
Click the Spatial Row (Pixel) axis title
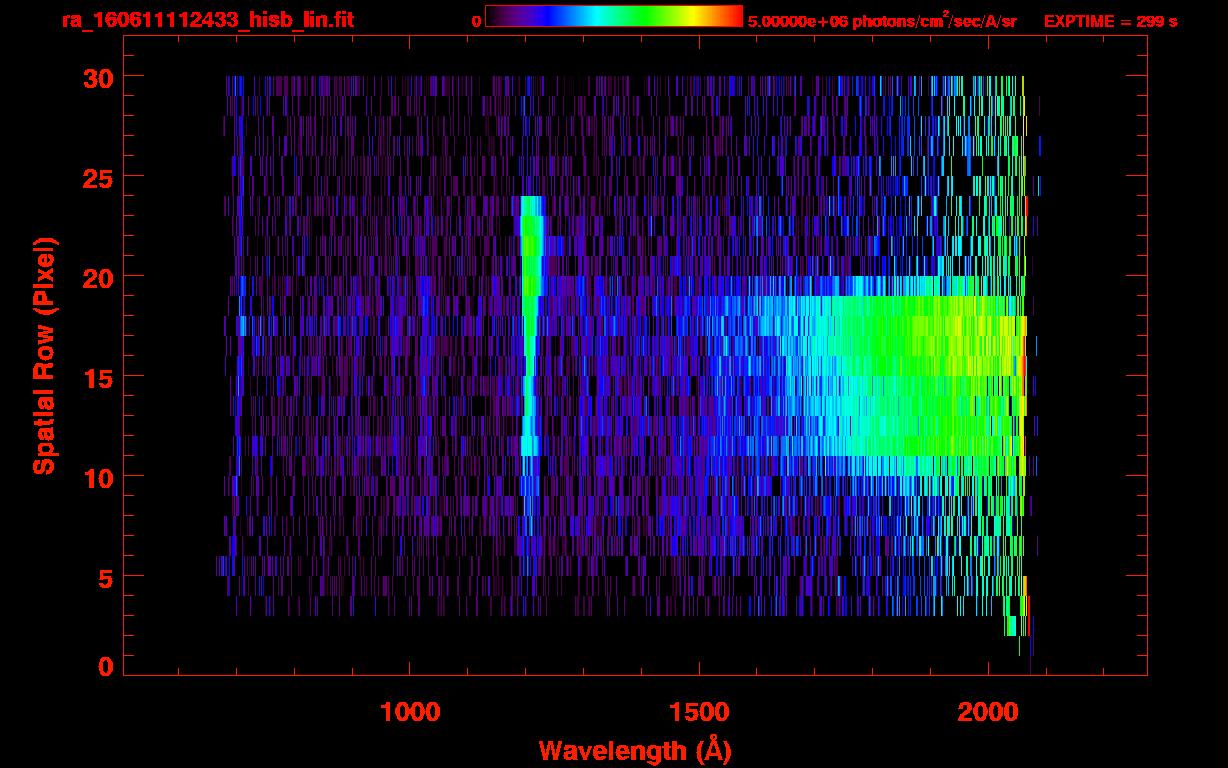(44, 356)
